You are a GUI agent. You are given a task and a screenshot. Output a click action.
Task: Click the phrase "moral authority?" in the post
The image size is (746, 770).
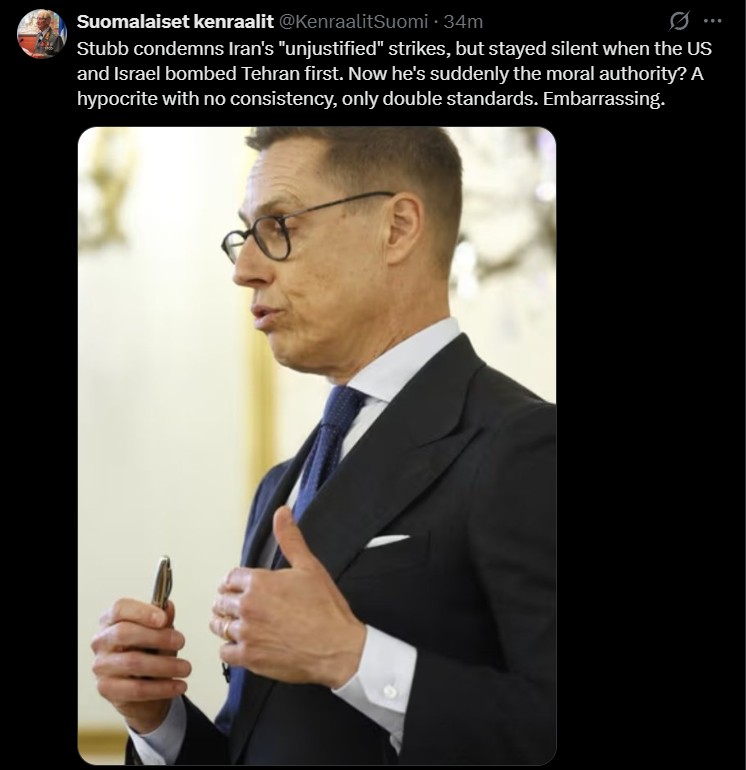pos(615,74)
